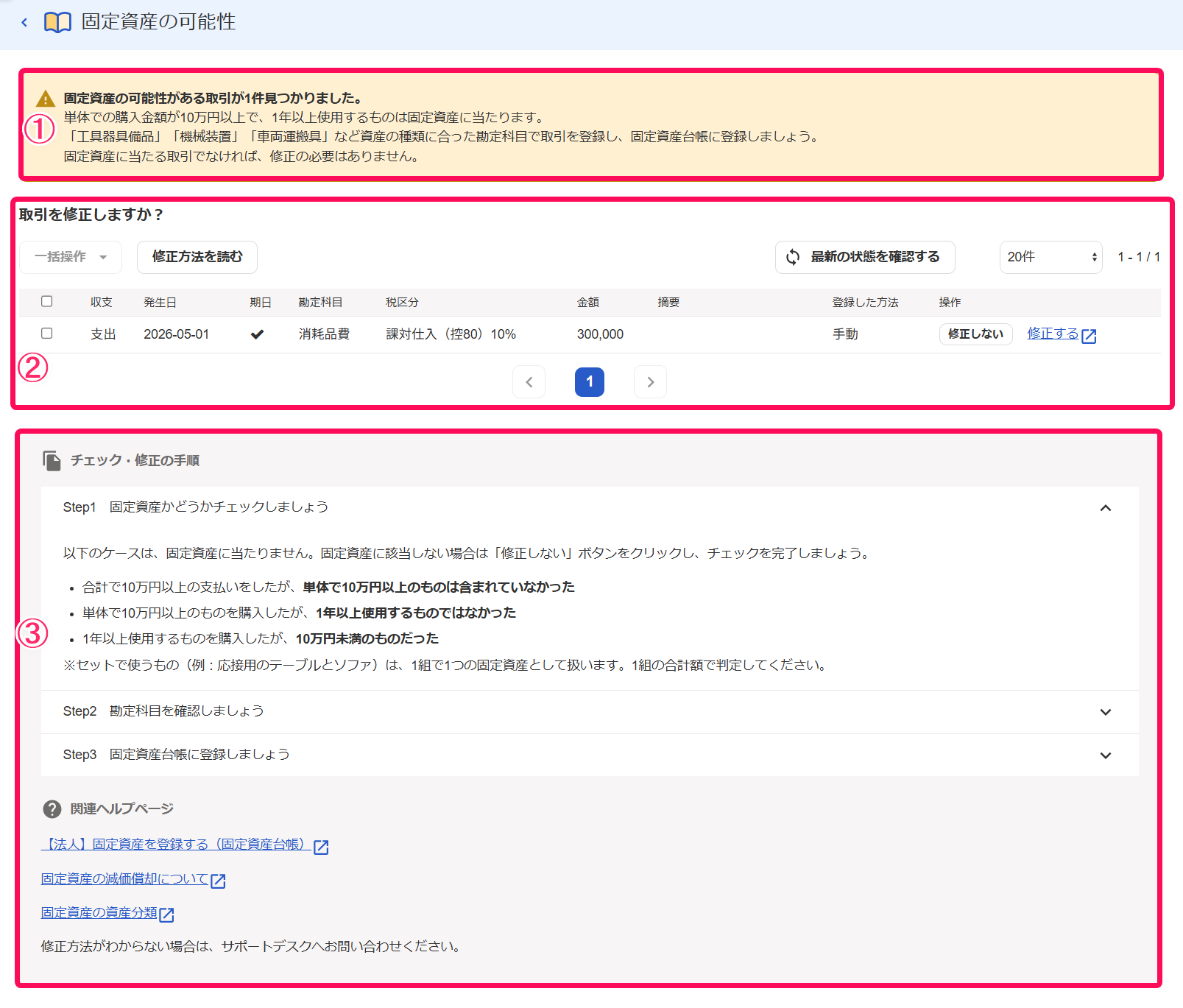Click the 300,000 amount cell

click(x=600, y=334)
